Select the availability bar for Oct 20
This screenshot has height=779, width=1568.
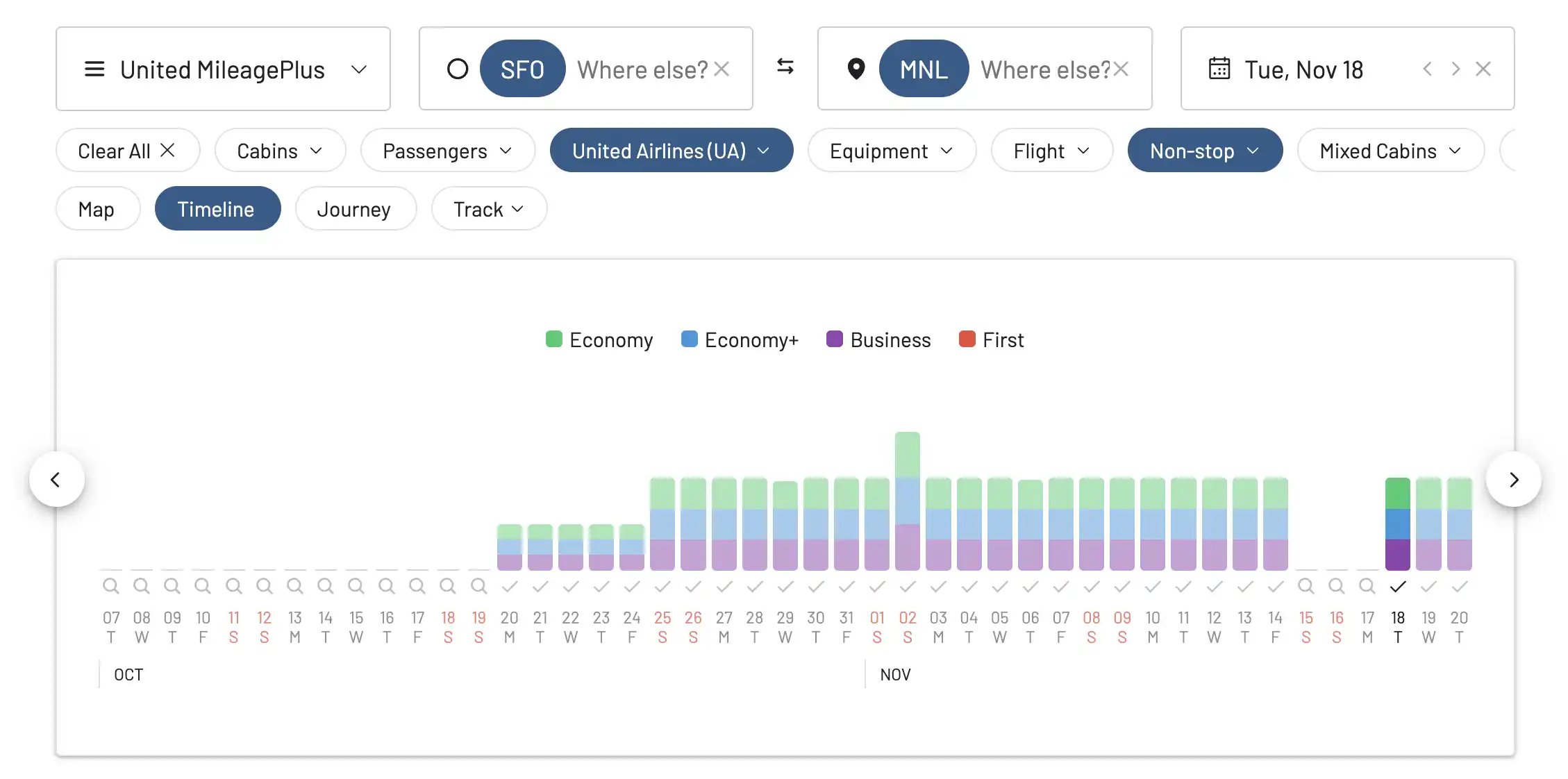pos(510,547)
